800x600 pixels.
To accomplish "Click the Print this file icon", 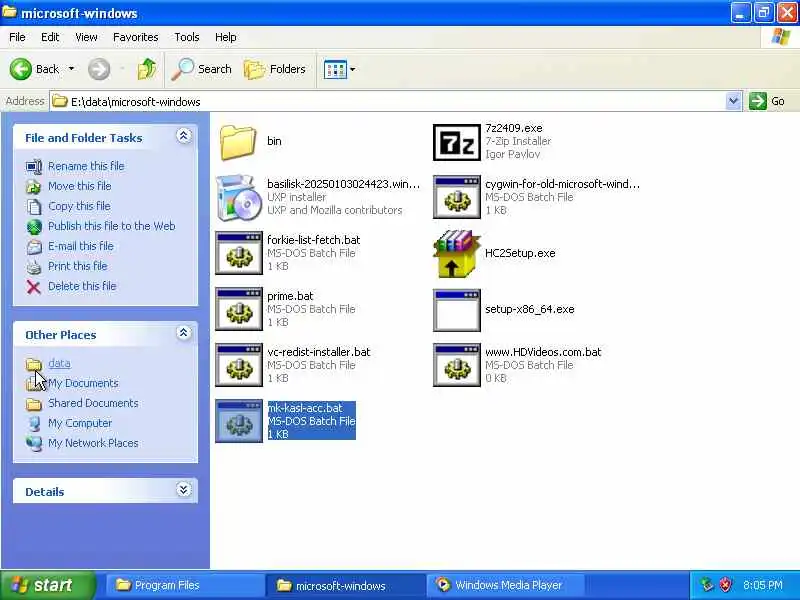I will pyautogui.click(x=34, y=266).
